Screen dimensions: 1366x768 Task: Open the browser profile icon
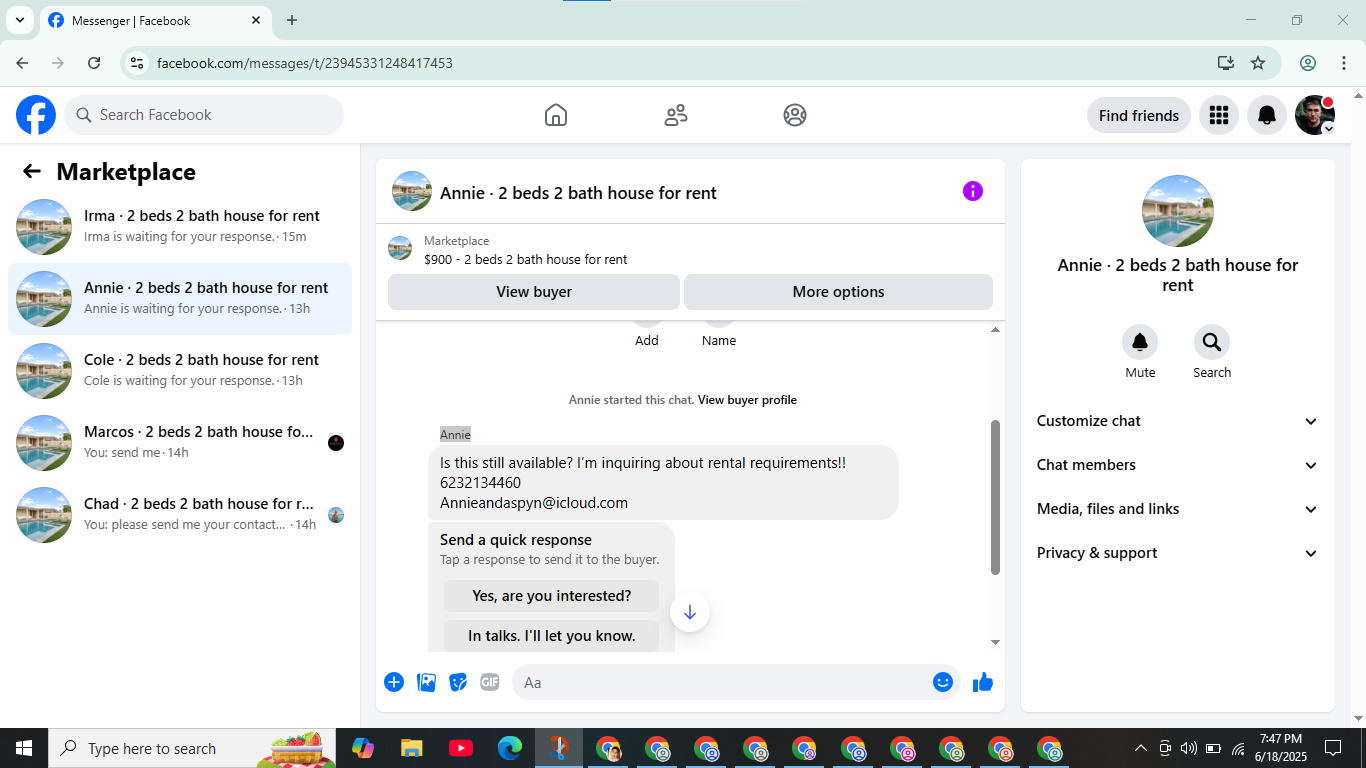[x=1308, y=63]
